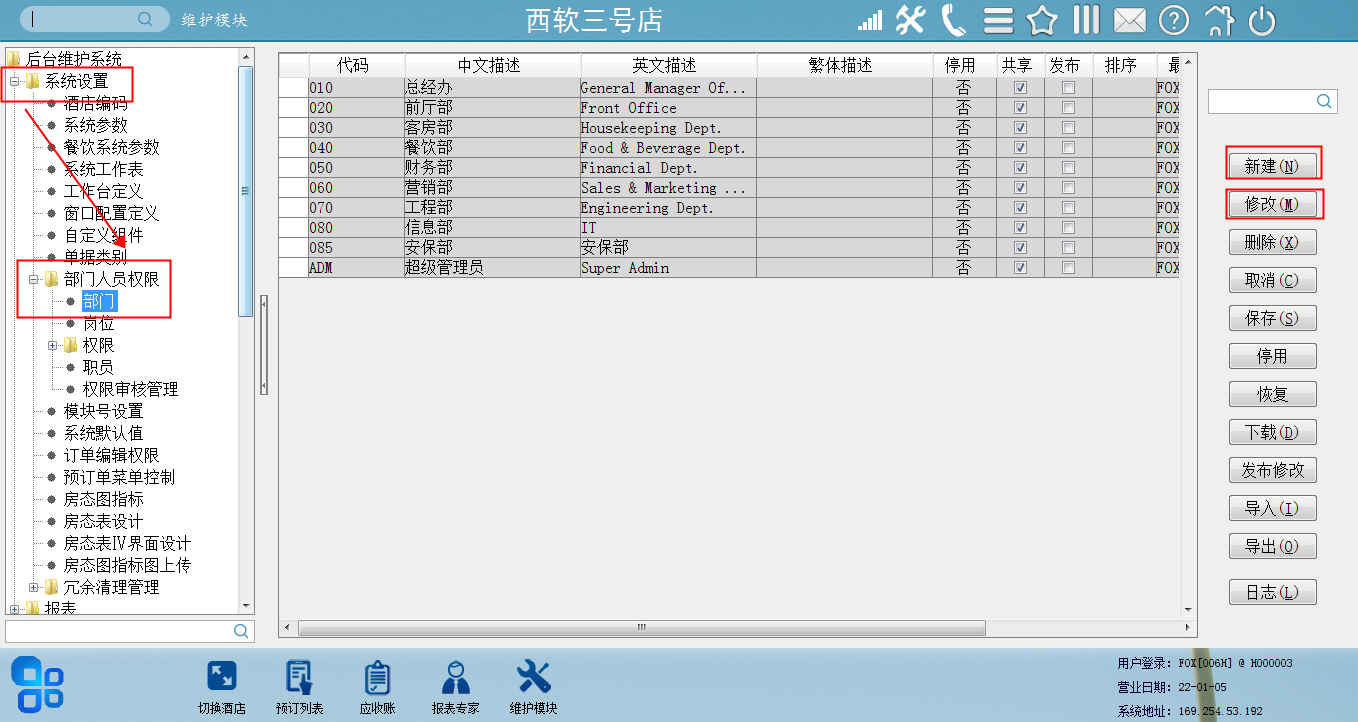Viewport: 1358px width, 722px height.
Task: Click the 维护模块 wrench icon in bottom bar
Action: tap(533, 677)
